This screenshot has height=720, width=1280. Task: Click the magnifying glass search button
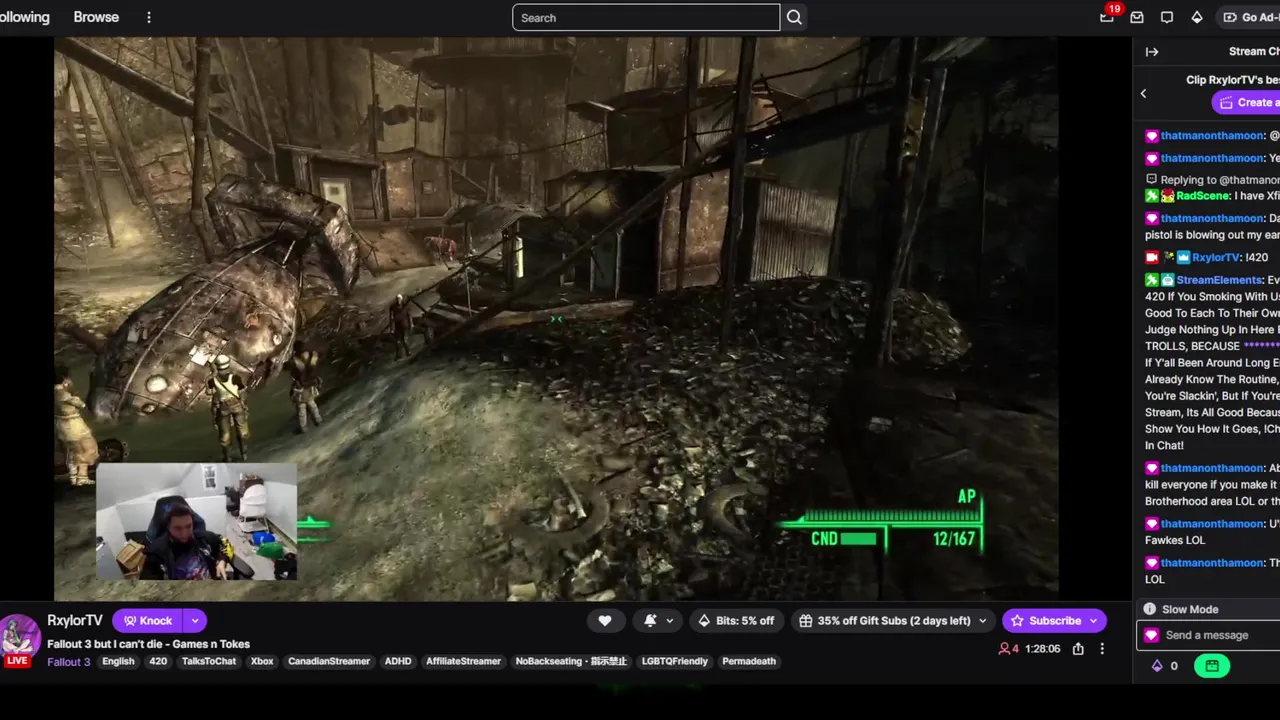(x=794, y=17)
